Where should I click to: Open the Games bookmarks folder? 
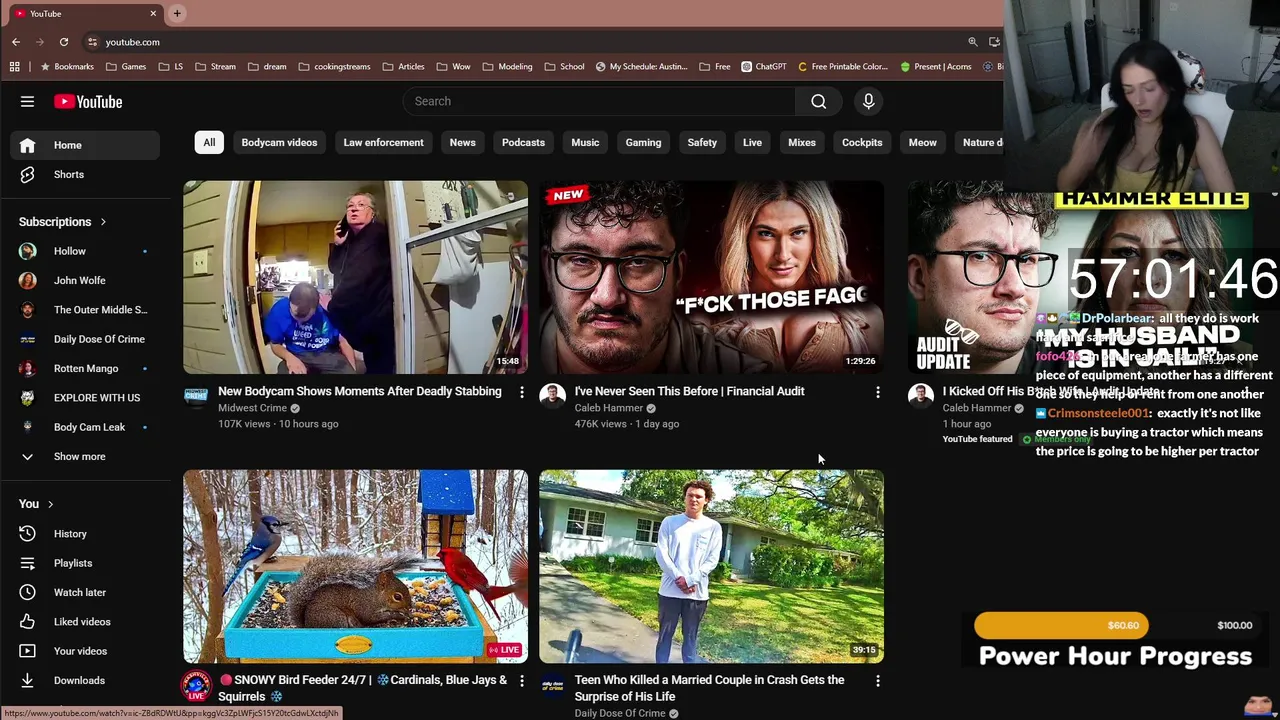(125, 66)
